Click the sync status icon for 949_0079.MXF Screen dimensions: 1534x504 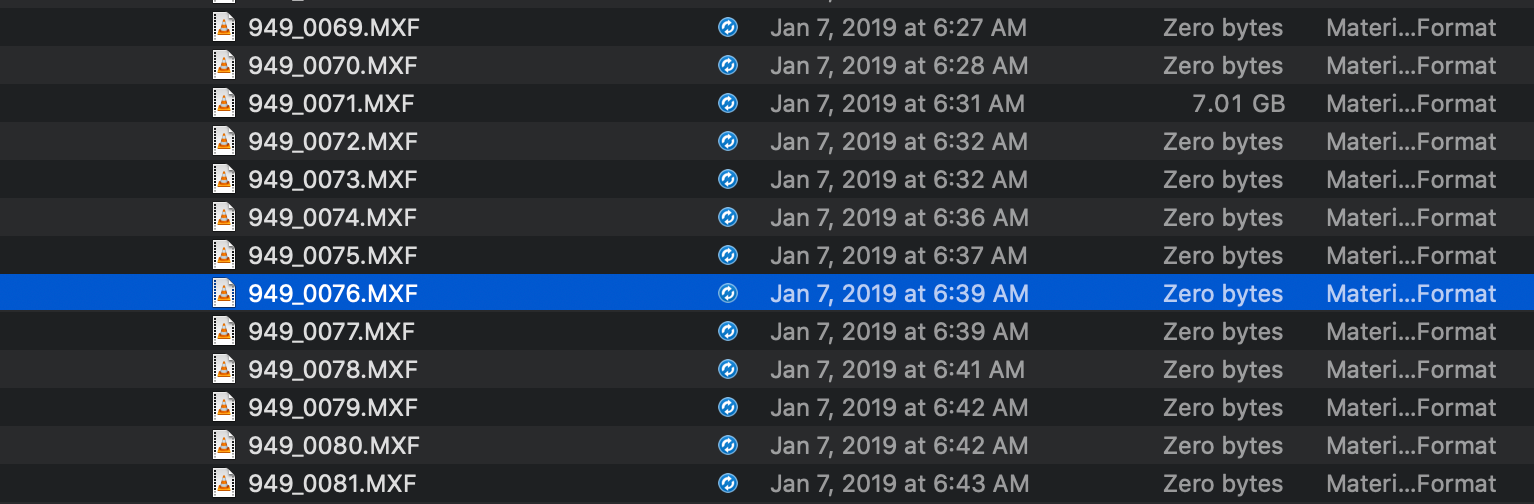[x=727, y=407]
